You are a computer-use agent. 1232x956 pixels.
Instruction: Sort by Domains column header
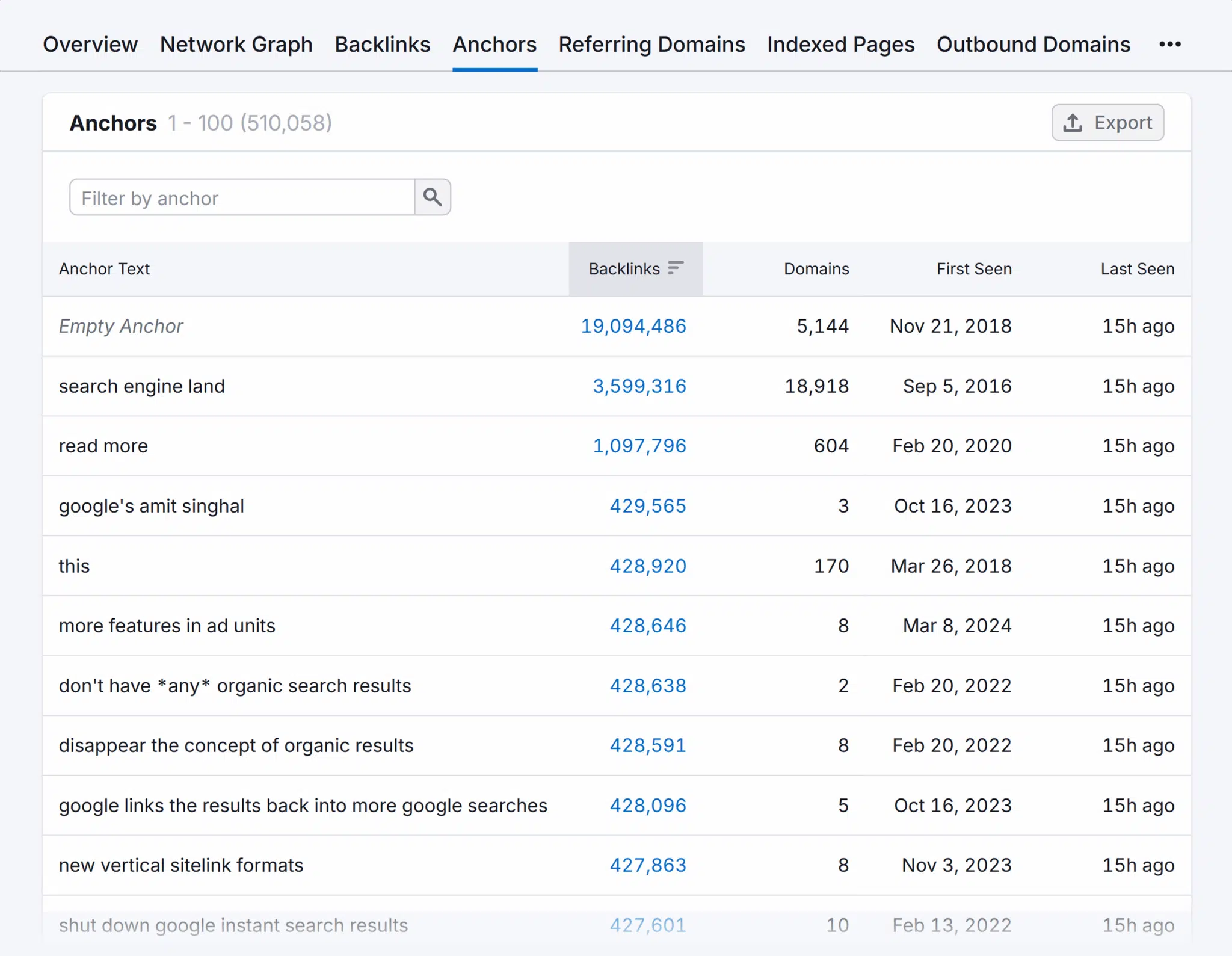click(816, 269)
